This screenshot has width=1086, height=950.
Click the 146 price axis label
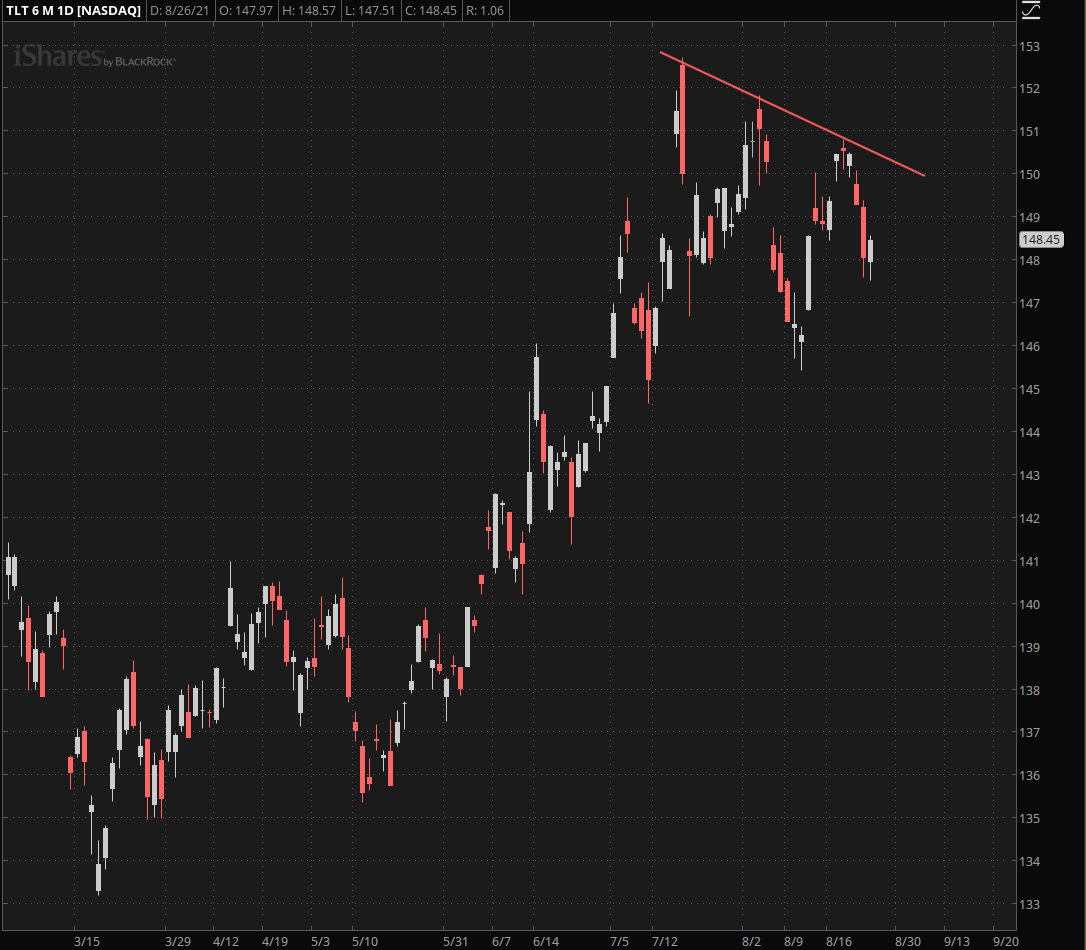1030,346
